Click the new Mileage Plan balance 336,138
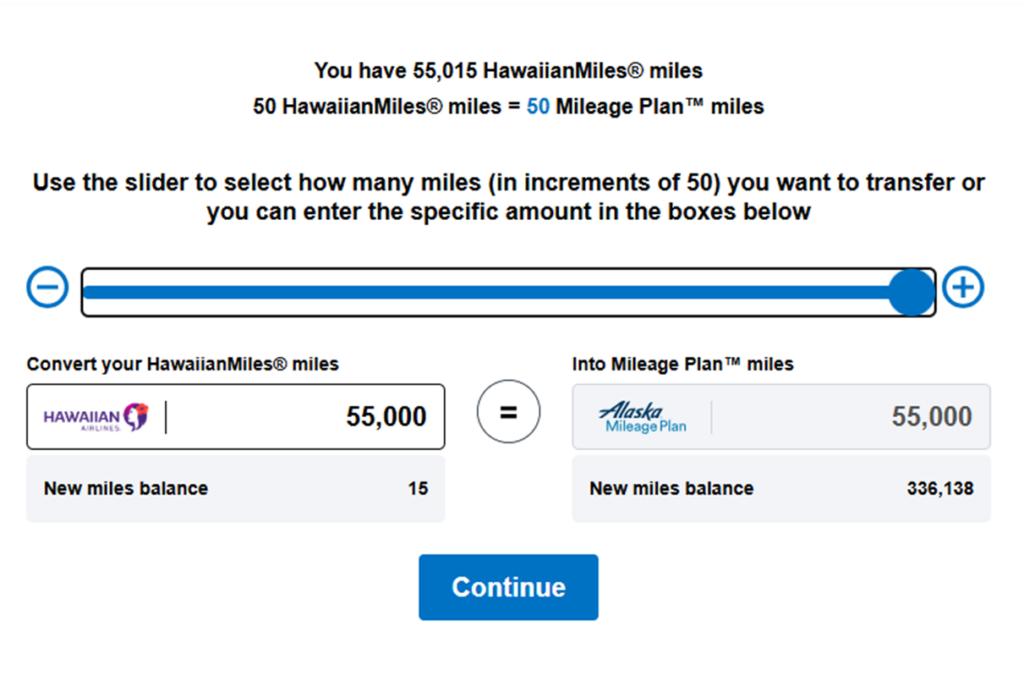 [x=940, y=489]
